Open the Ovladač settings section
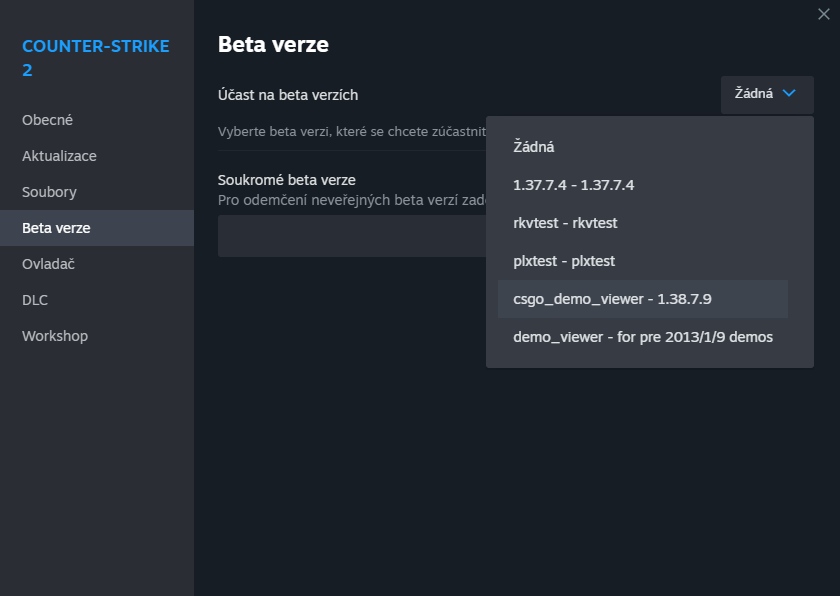840x596 pixels. click(49, 263)
